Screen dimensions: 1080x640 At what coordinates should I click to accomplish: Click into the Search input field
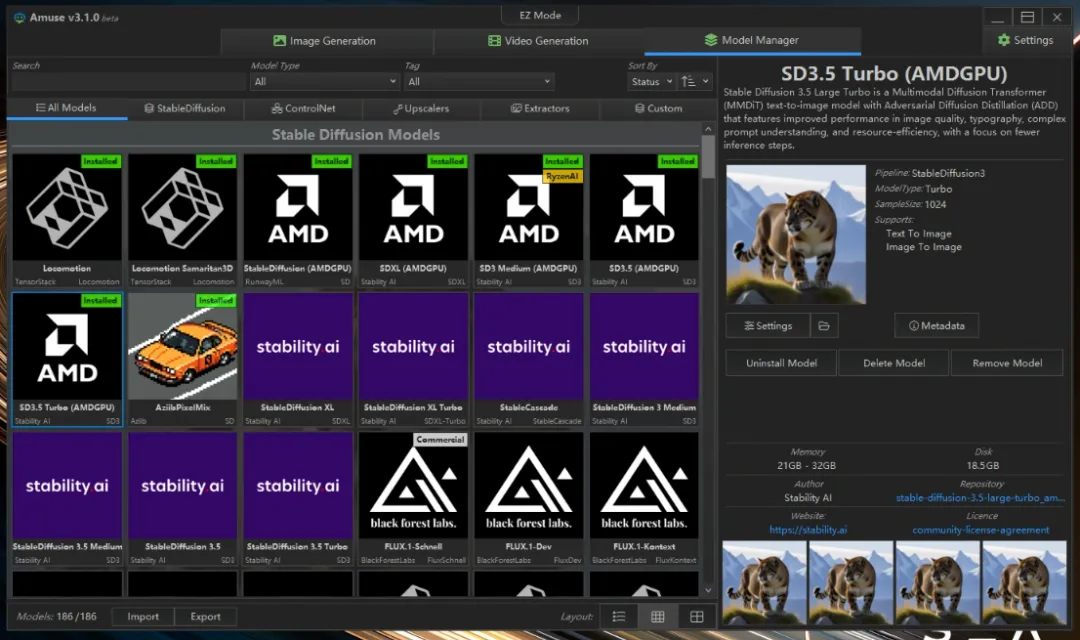[126, 82]
